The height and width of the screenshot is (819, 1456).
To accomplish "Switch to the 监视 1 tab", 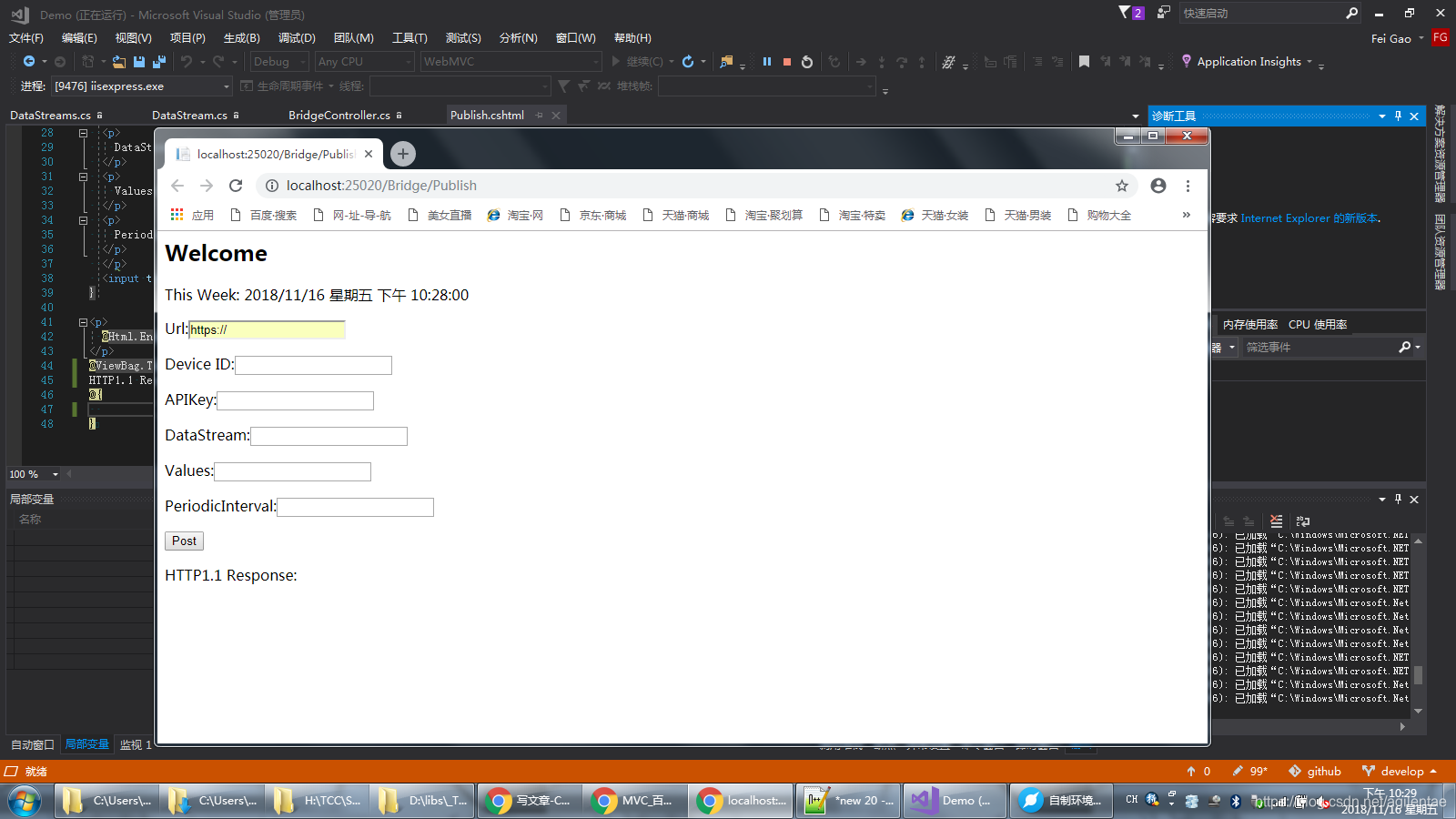I will click(136, 744).
